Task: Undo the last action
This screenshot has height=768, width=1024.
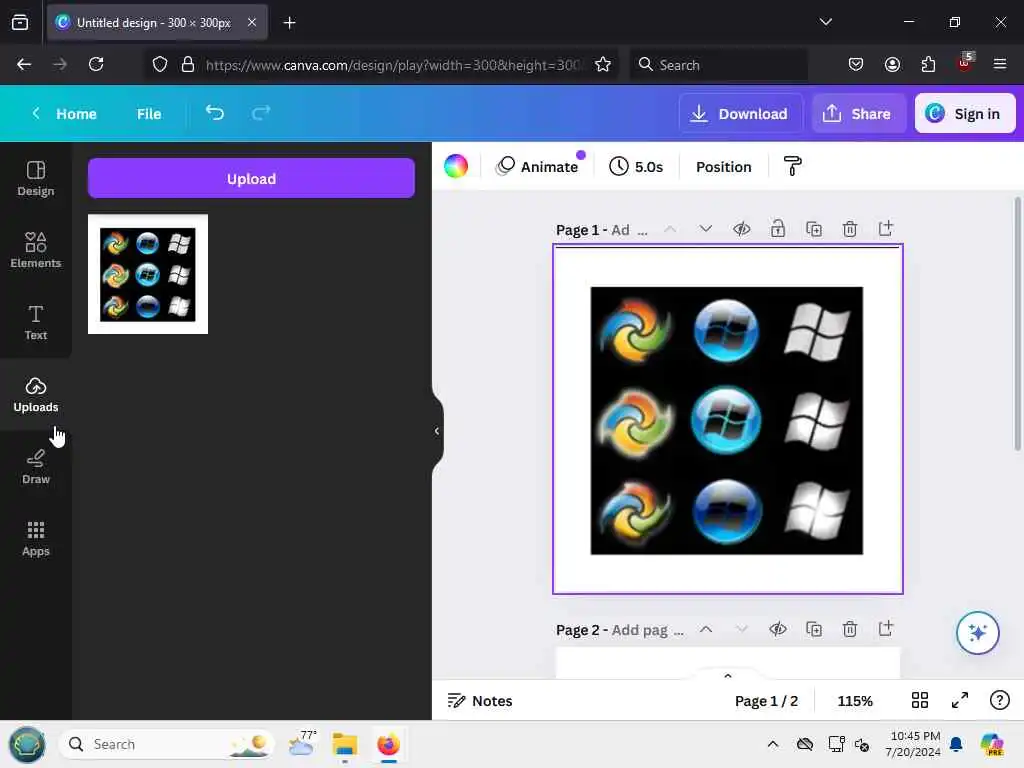Action: click(x=215, y=113)
